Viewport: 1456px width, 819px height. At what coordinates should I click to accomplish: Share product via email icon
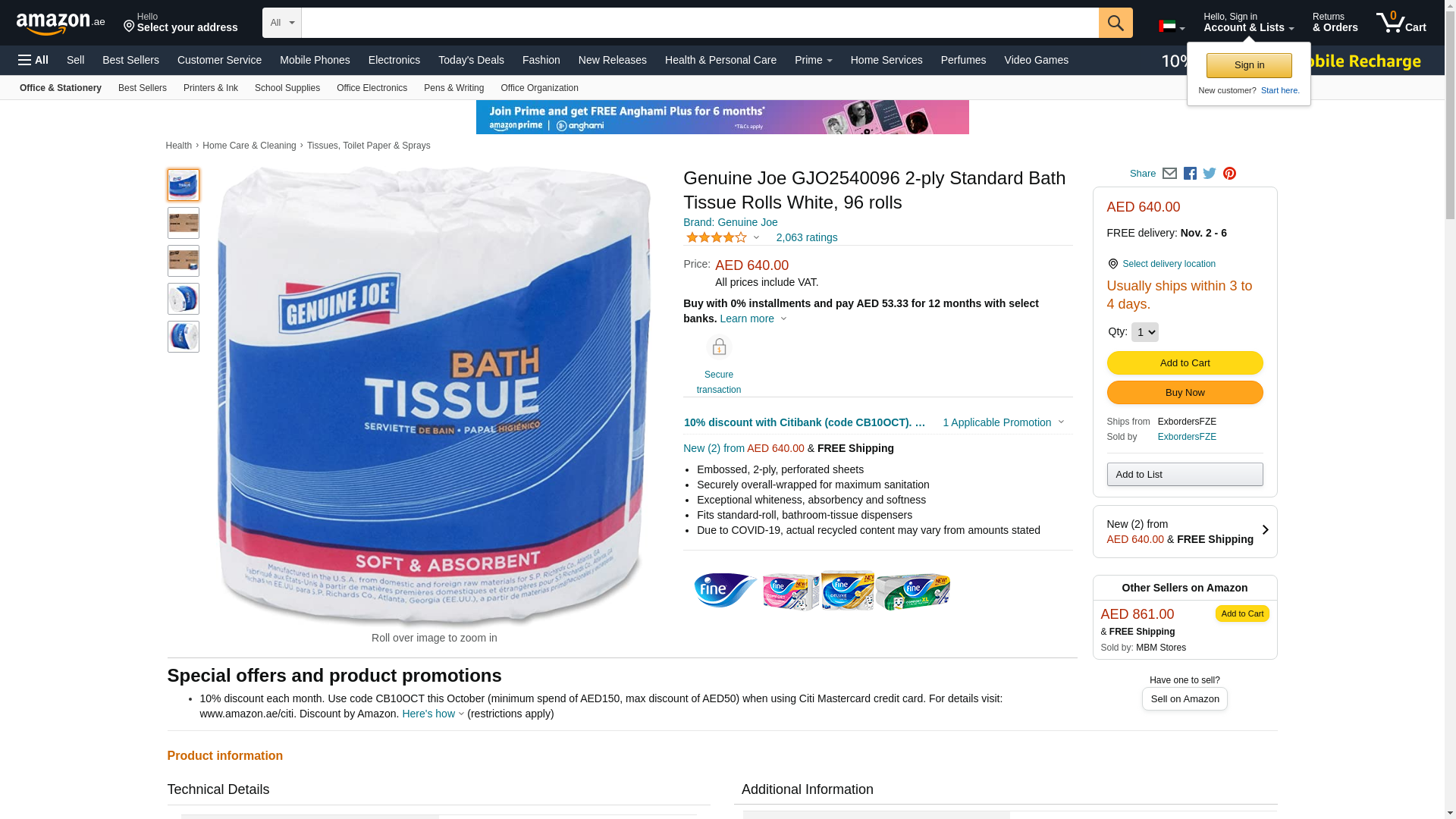click(1169, 174)
